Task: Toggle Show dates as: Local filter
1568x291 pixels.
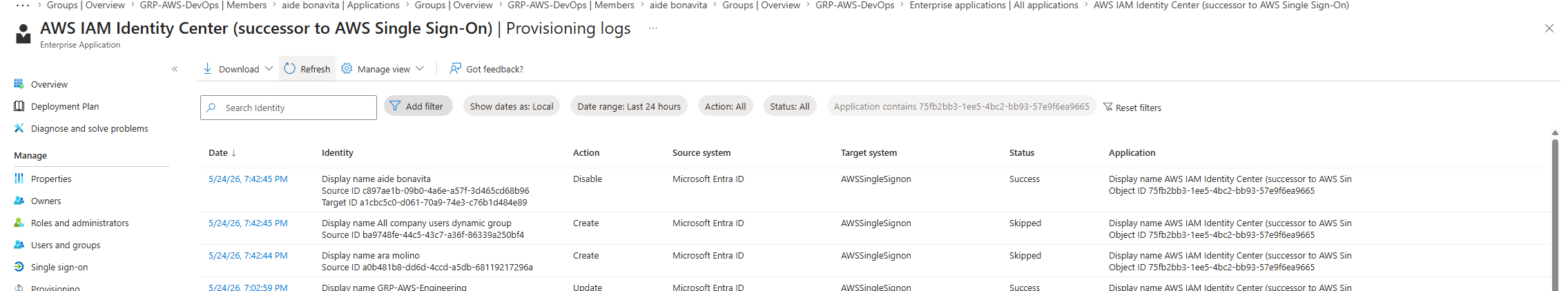Action: pyautogui.click(x=512, y=106)
